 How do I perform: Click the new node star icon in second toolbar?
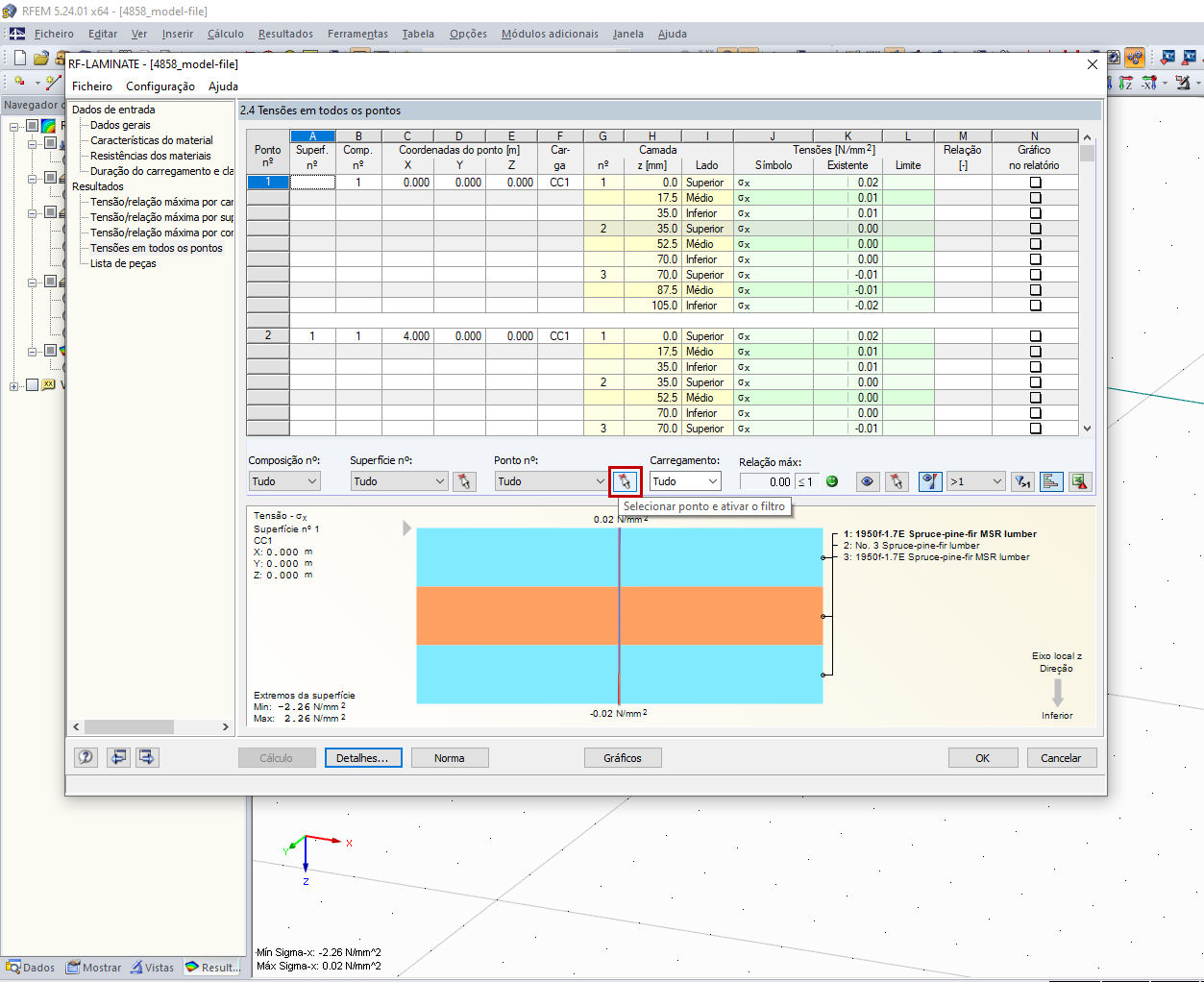pyautogui.click(x=19, y=83)
